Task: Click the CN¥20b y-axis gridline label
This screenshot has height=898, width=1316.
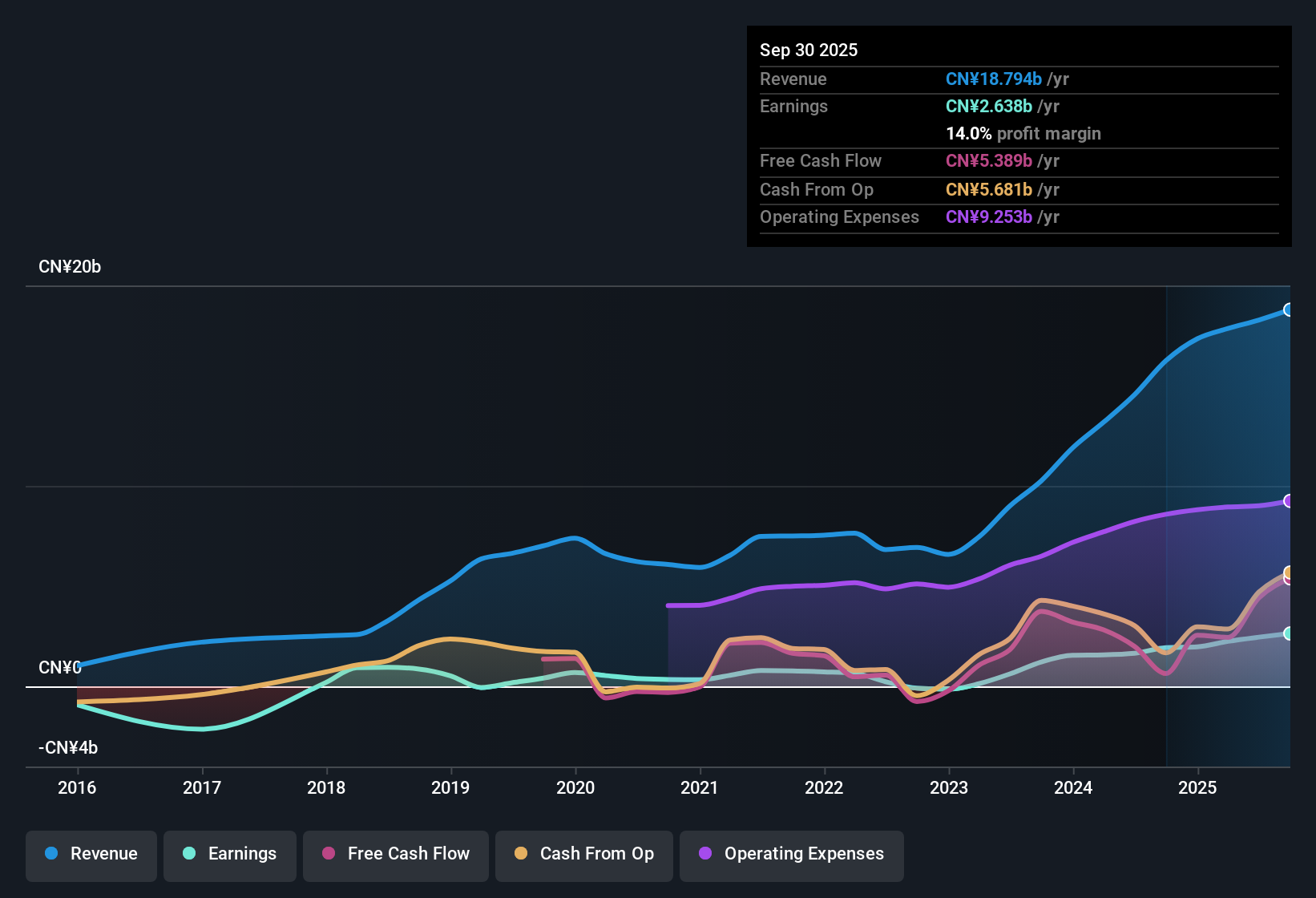Action: click(70, 267)
